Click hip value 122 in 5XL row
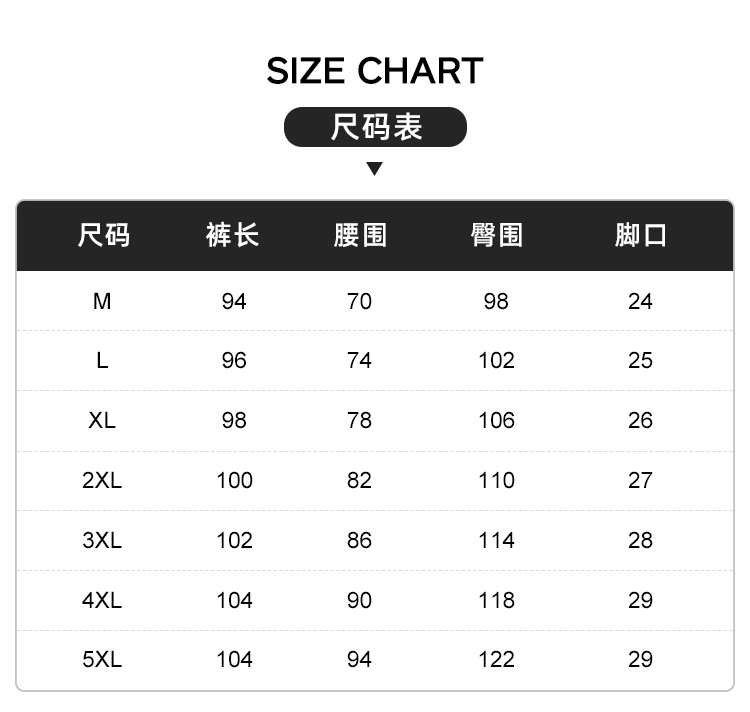The height and width of the screenshot is (712, 750). (496, 659)
